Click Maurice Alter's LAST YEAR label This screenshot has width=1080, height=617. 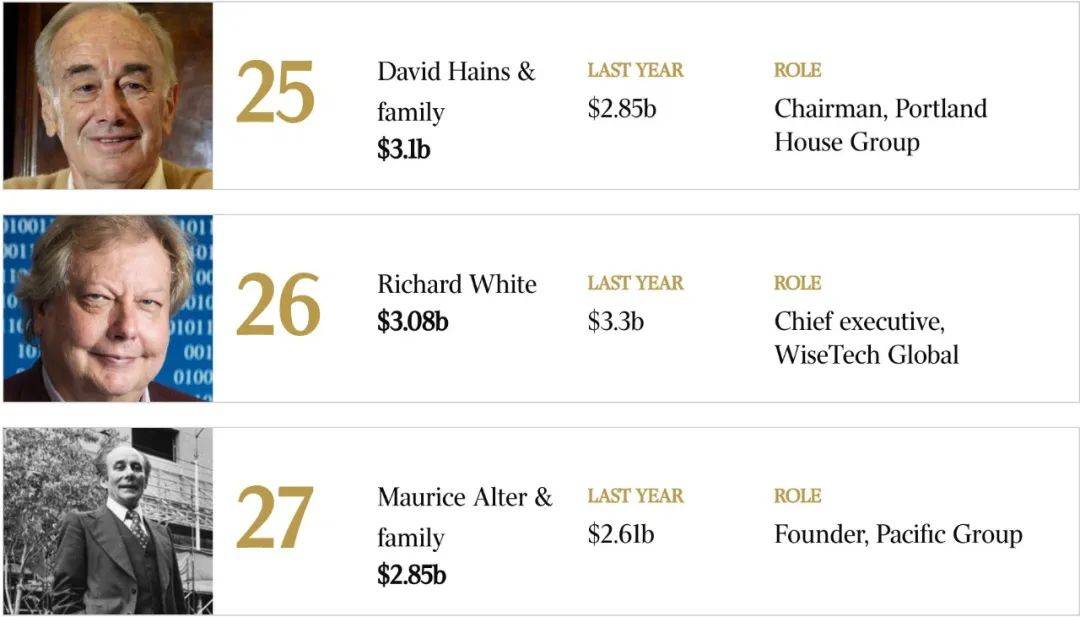(x=636, y=496)
